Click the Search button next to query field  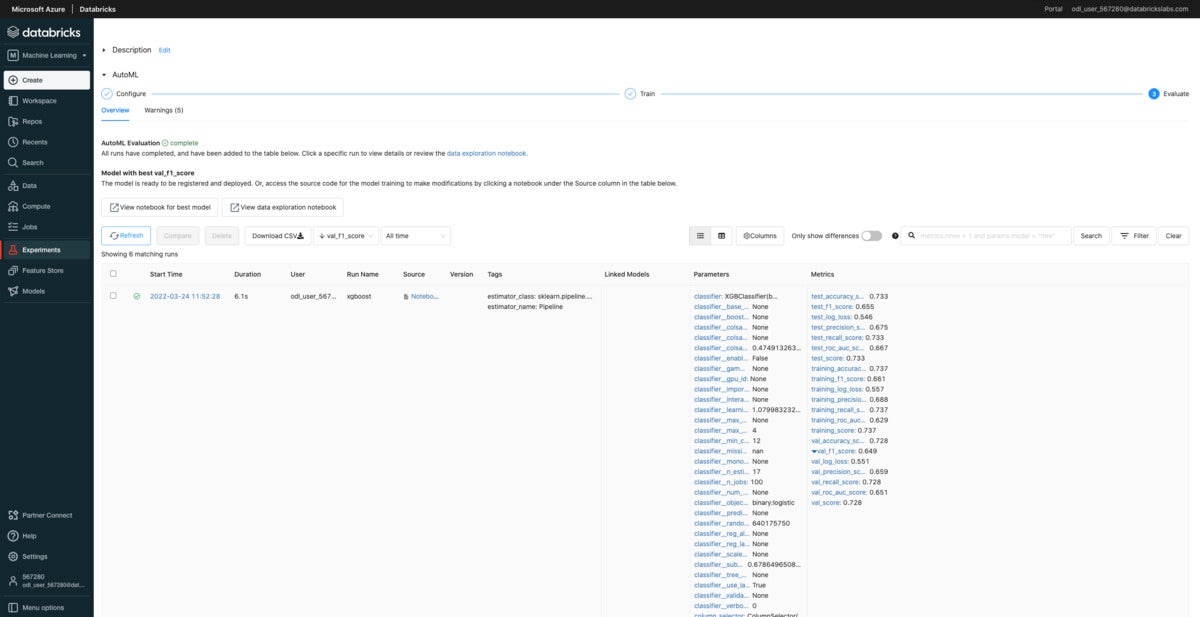pos(1091,236)
